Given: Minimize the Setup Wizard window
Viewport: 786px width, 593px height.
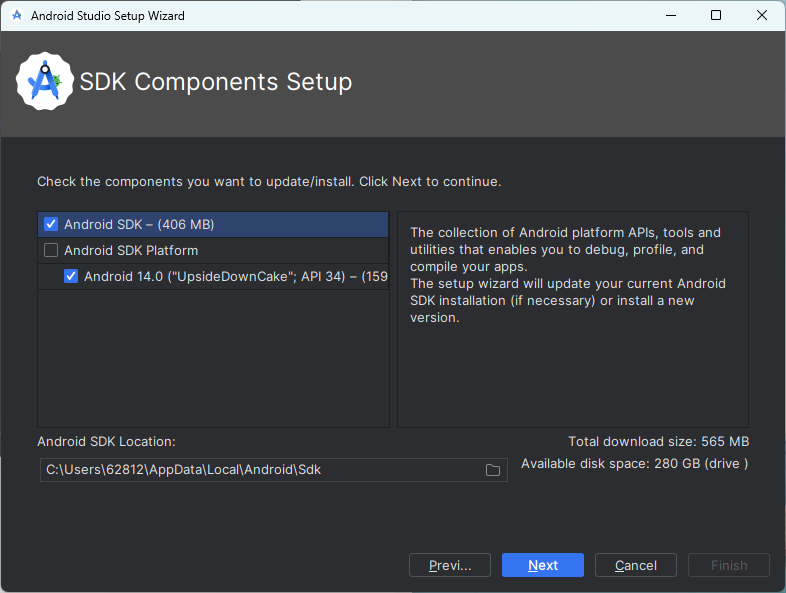Looking at the screenshot, I should [x=671, y=16].
